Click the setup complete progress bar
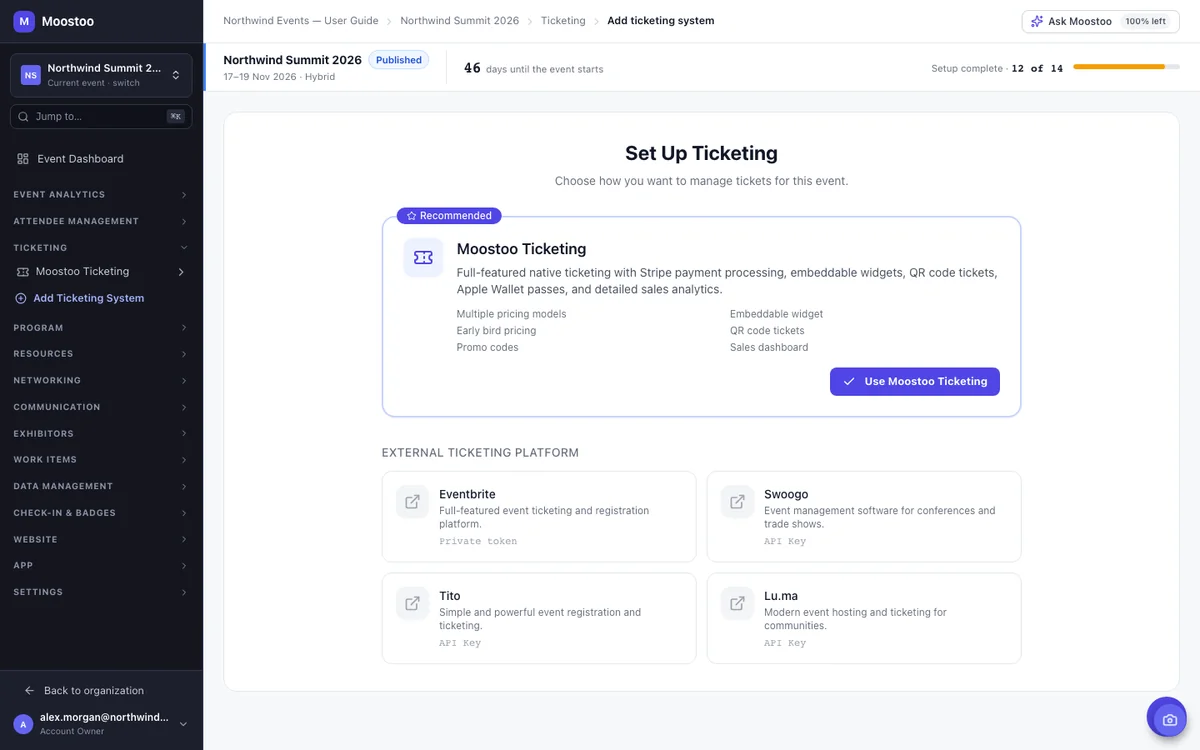Viewport: 1200px width, 750px height. (1125, 67)
